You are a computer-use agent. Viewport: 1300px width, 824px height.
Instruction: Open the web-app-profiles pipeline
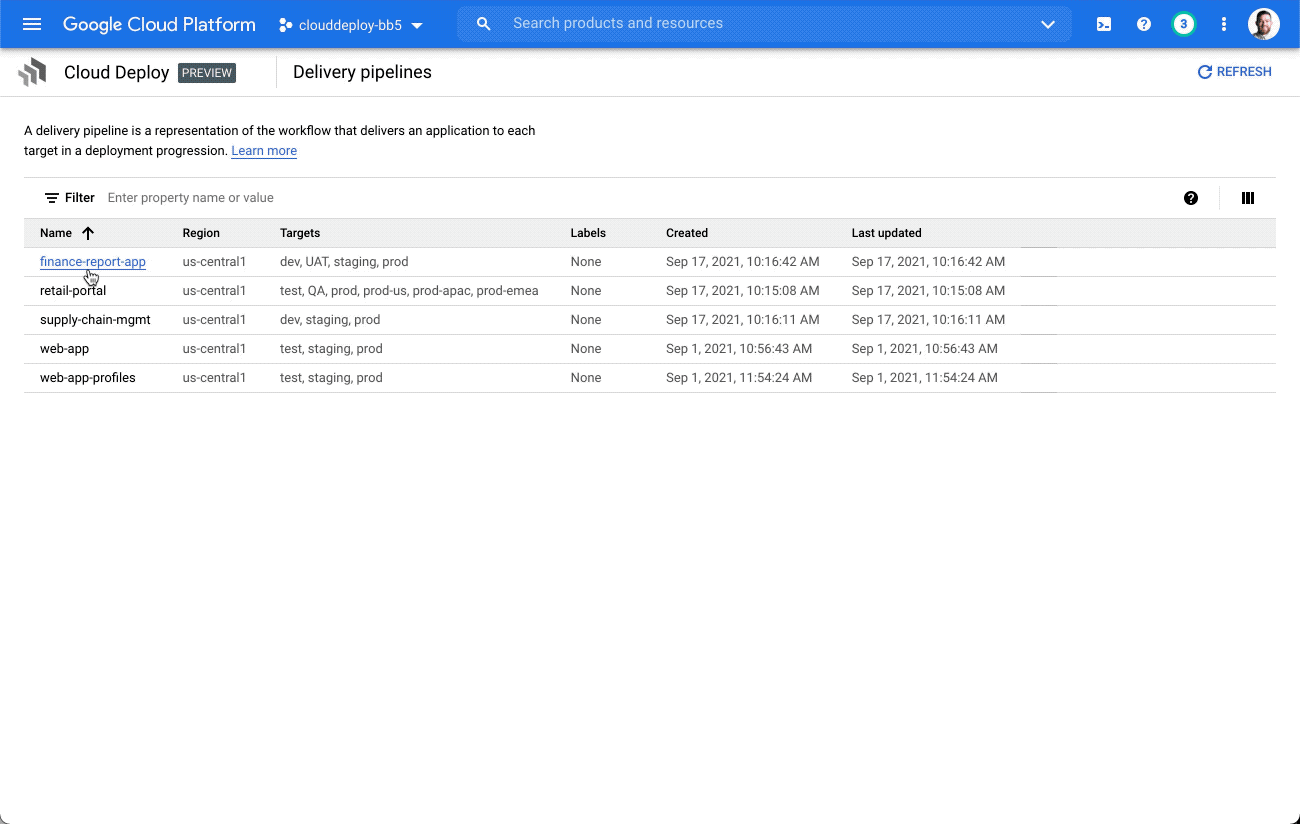pyautogui.click(x=88, y=378)
